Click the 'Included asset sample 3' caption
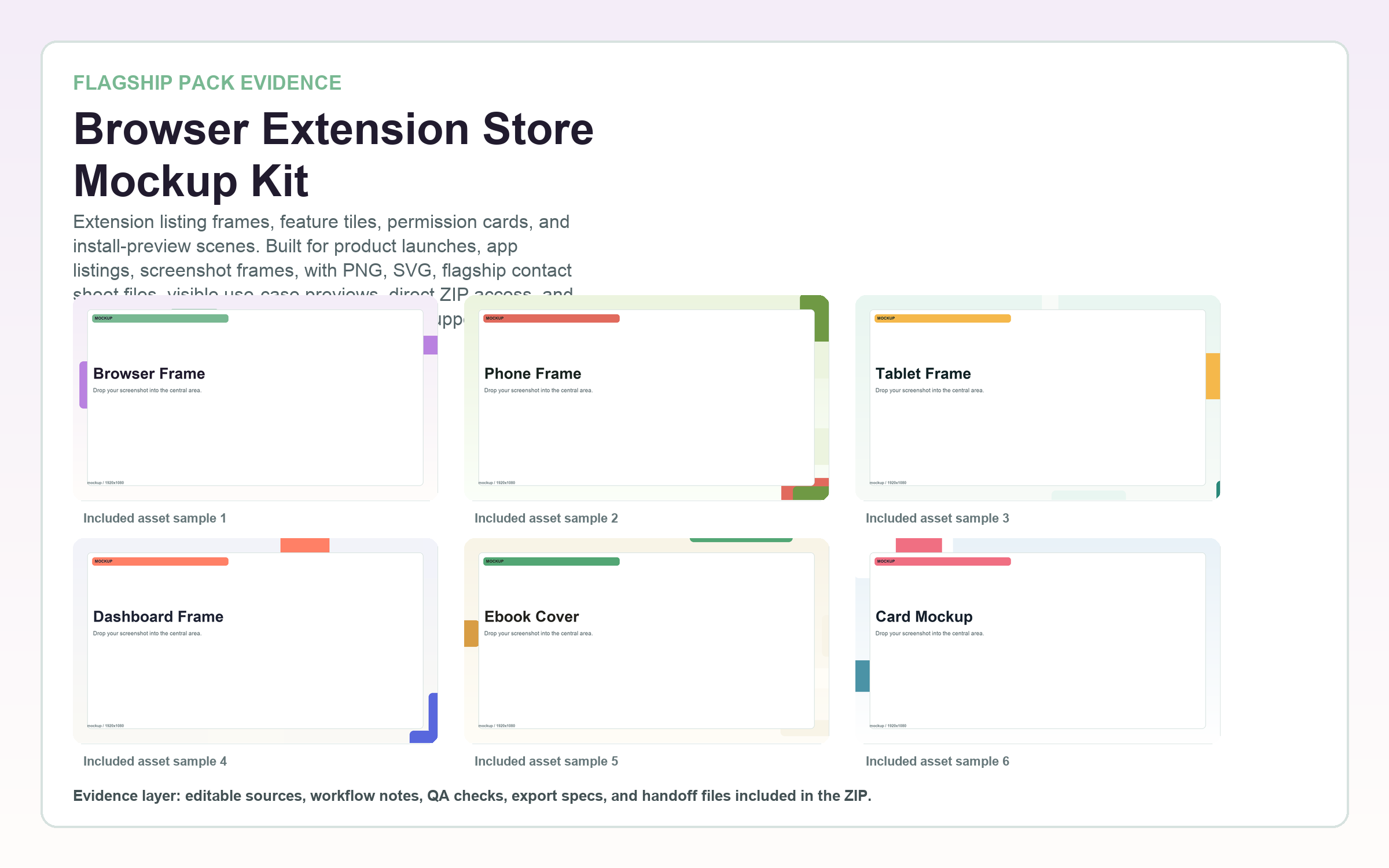 (937, 518)
